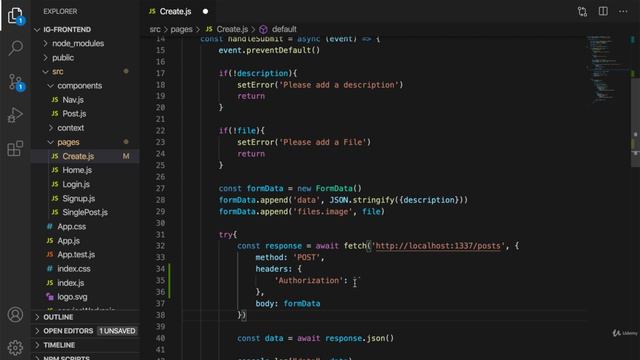Open the Explorer view icon

[16, 16]
